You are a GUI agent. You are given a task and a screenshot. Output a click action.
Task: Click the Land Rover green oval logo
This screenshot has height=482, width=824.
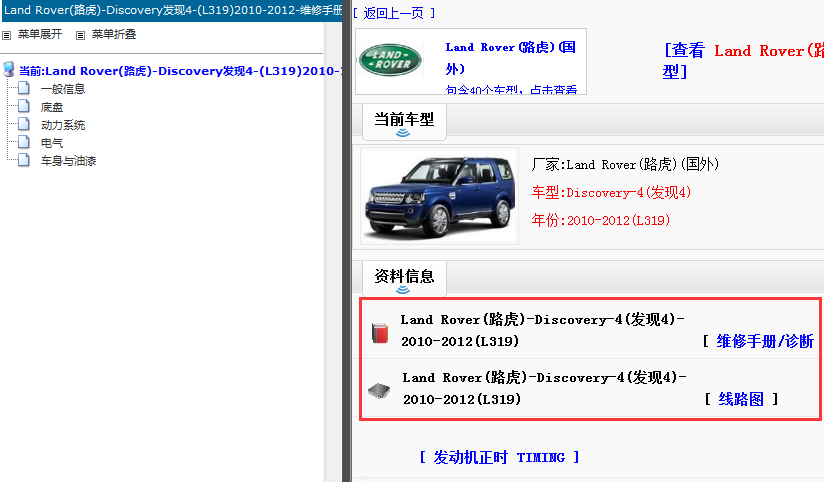[390, 60]
